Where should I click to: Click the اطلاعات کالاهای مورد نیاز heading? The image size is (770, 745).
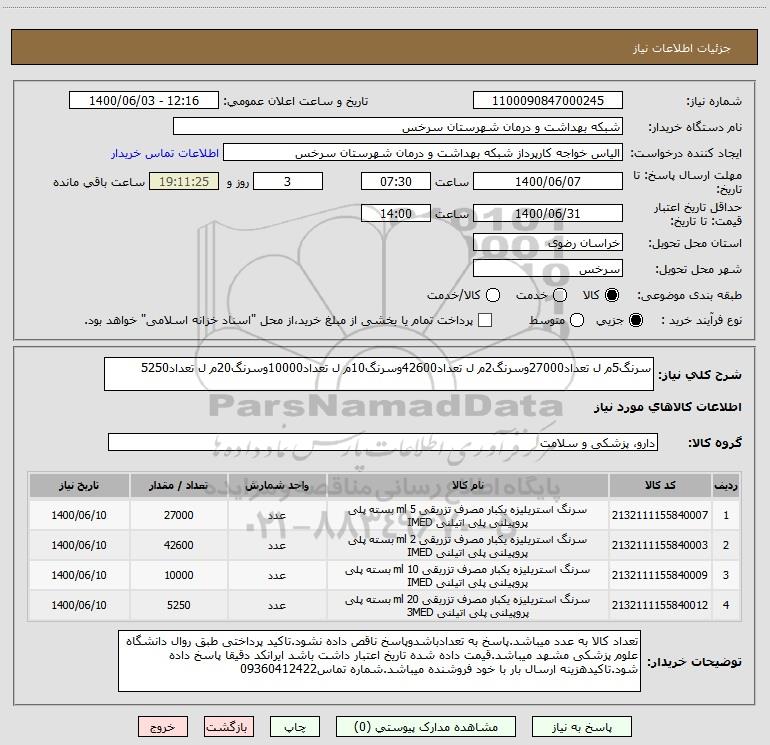667,407
